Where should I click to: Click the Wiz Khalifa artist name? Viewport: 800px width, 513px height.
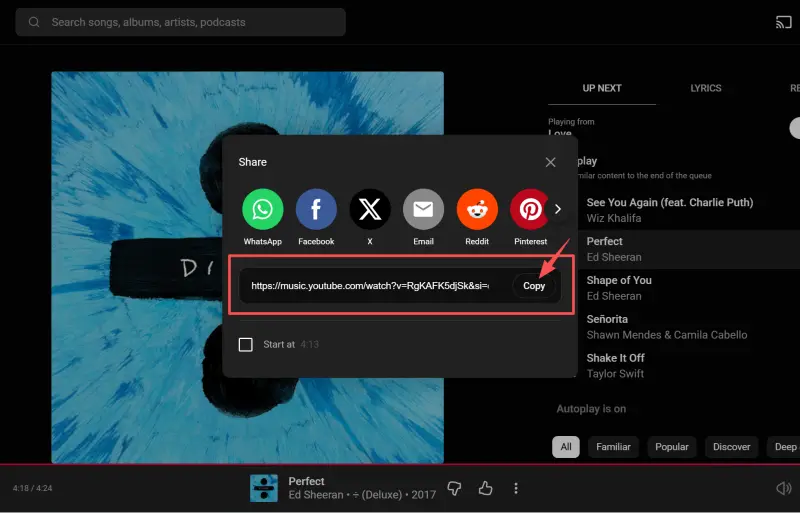tap(614, 218)
